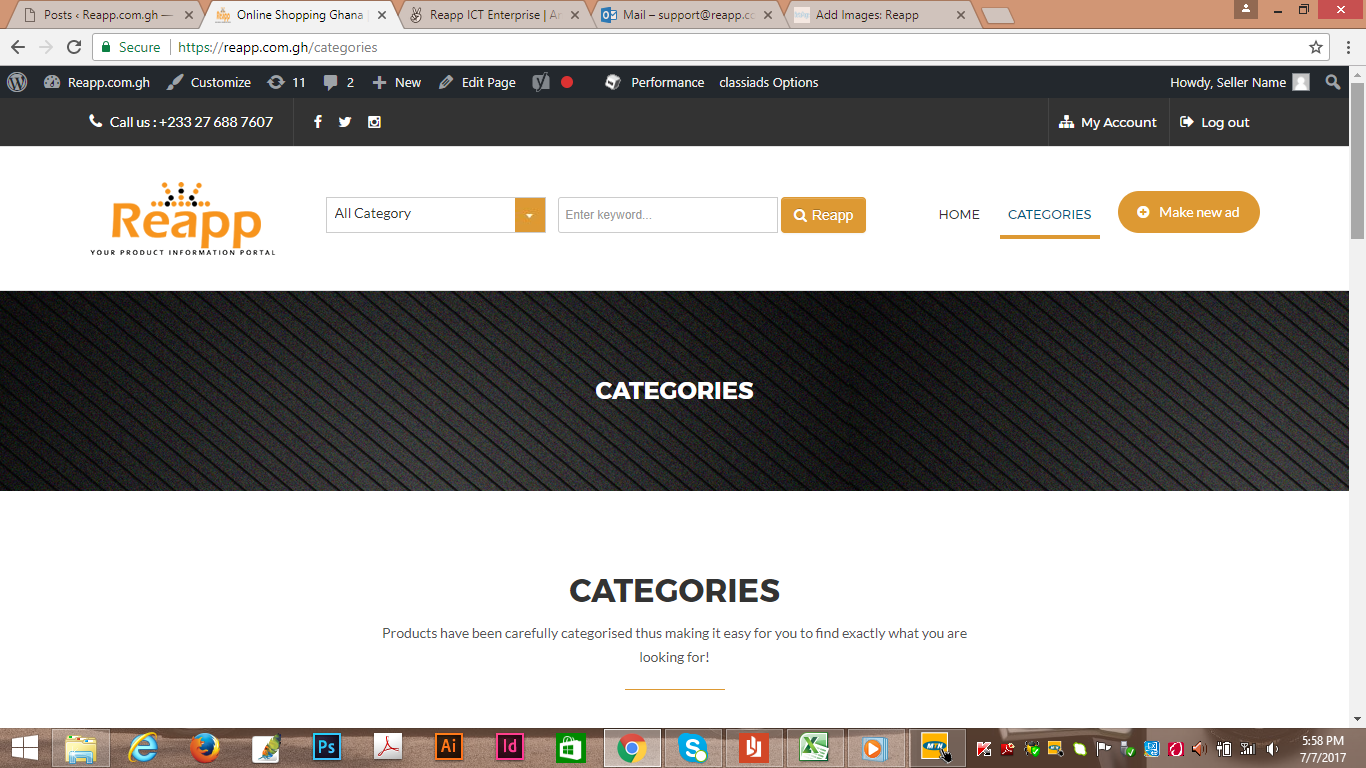Open classiads Options in admin bar
1366x768 pixels.
click(769, 82)
